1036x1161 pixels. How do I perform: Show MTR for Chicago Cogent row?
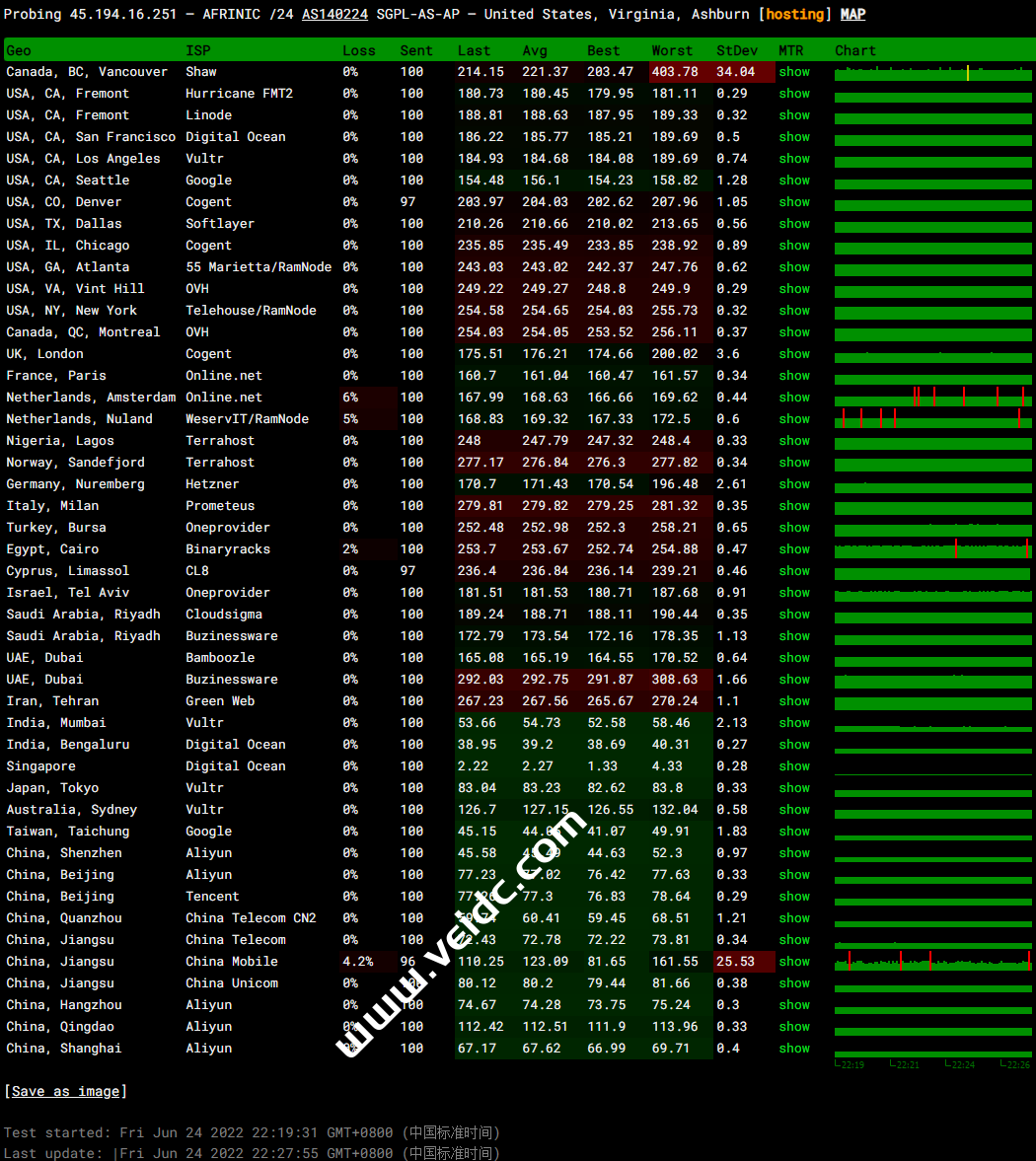[x=794, y=245]
